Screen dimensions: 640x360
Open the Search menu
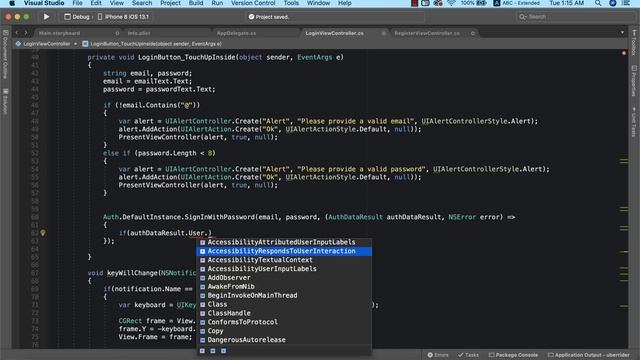142,3
